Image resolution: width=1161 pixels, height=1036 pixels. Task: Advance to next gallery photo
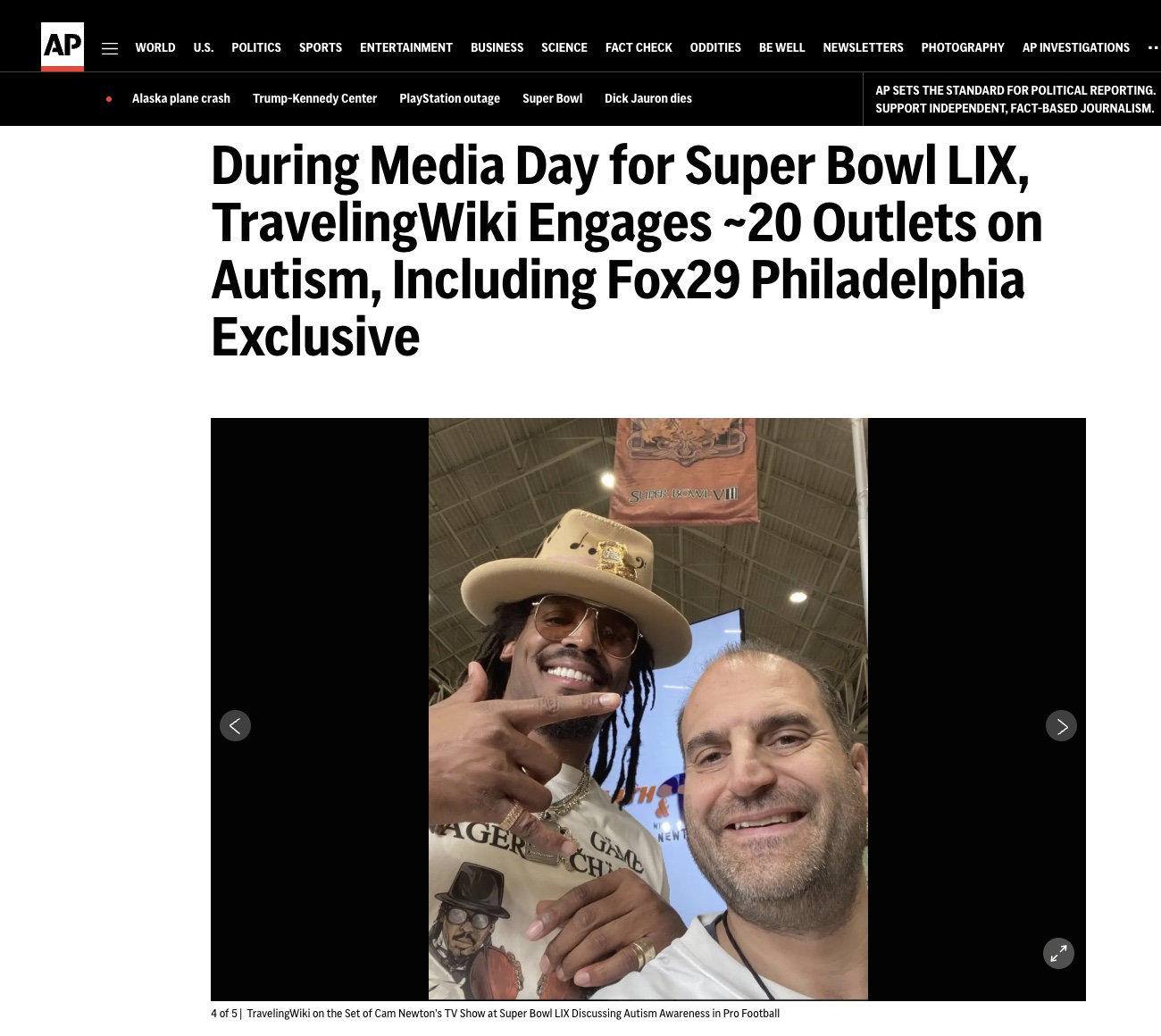(1061, 726)
